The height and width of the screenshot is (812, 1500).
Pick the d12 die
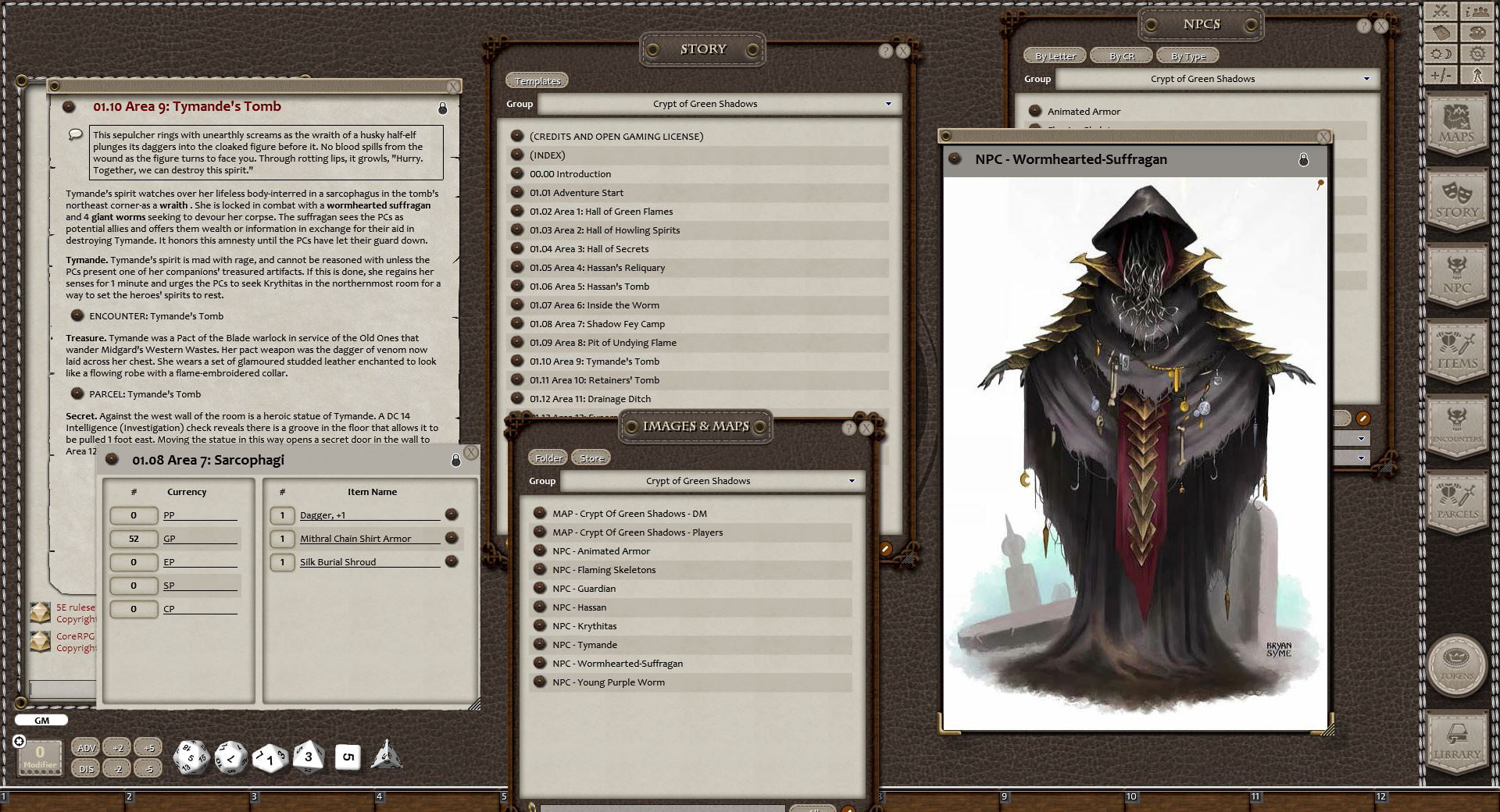coord(231,757)
